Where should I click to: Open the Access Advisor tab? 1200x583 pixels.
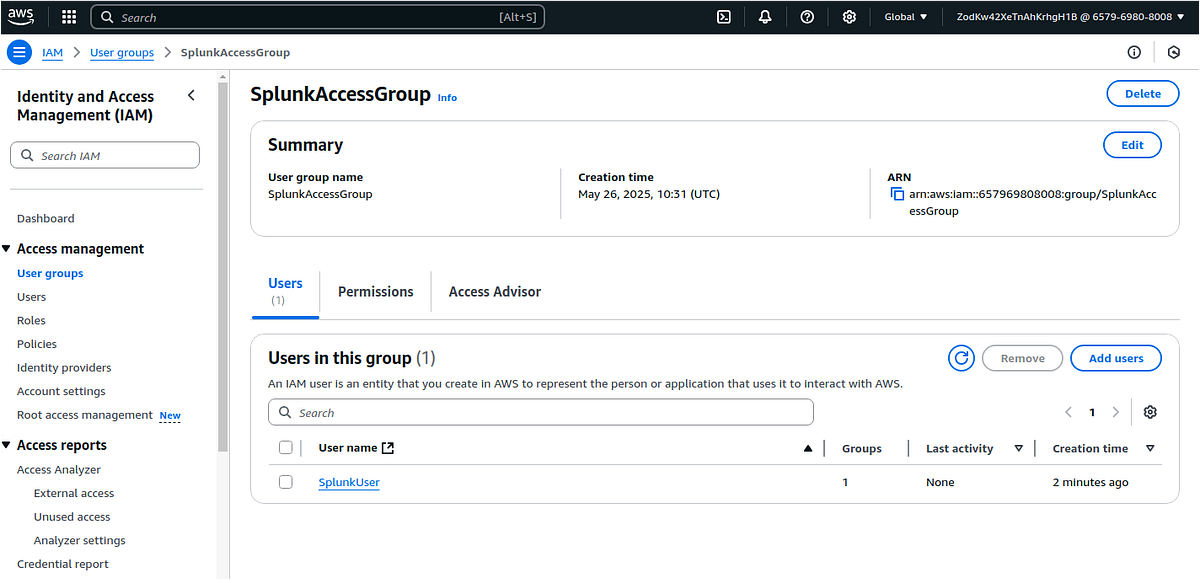494,291
